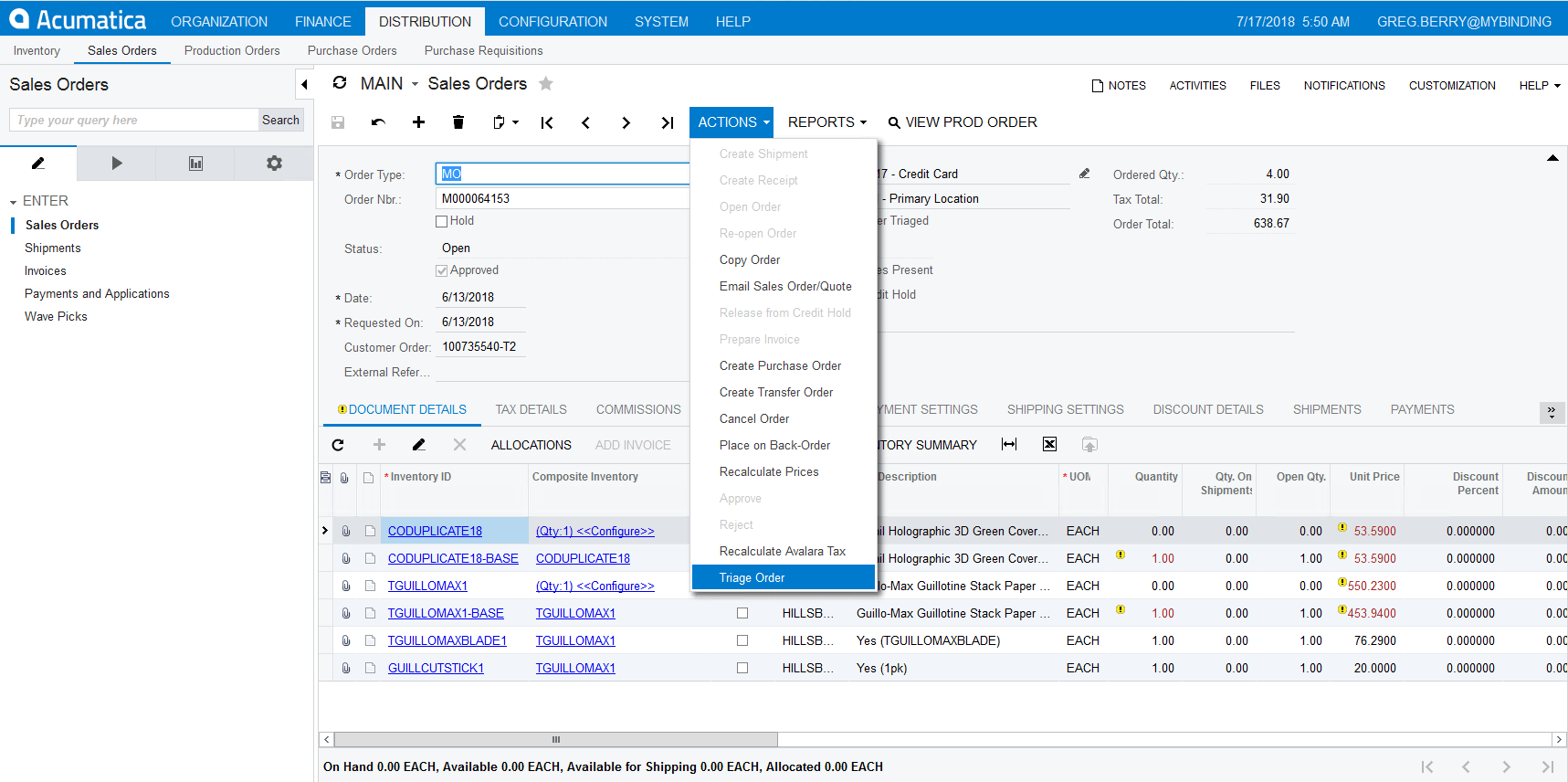Click the Save disk icon in toolbar
This screenshot has width=1568, height=782.
tap(338, 122)
